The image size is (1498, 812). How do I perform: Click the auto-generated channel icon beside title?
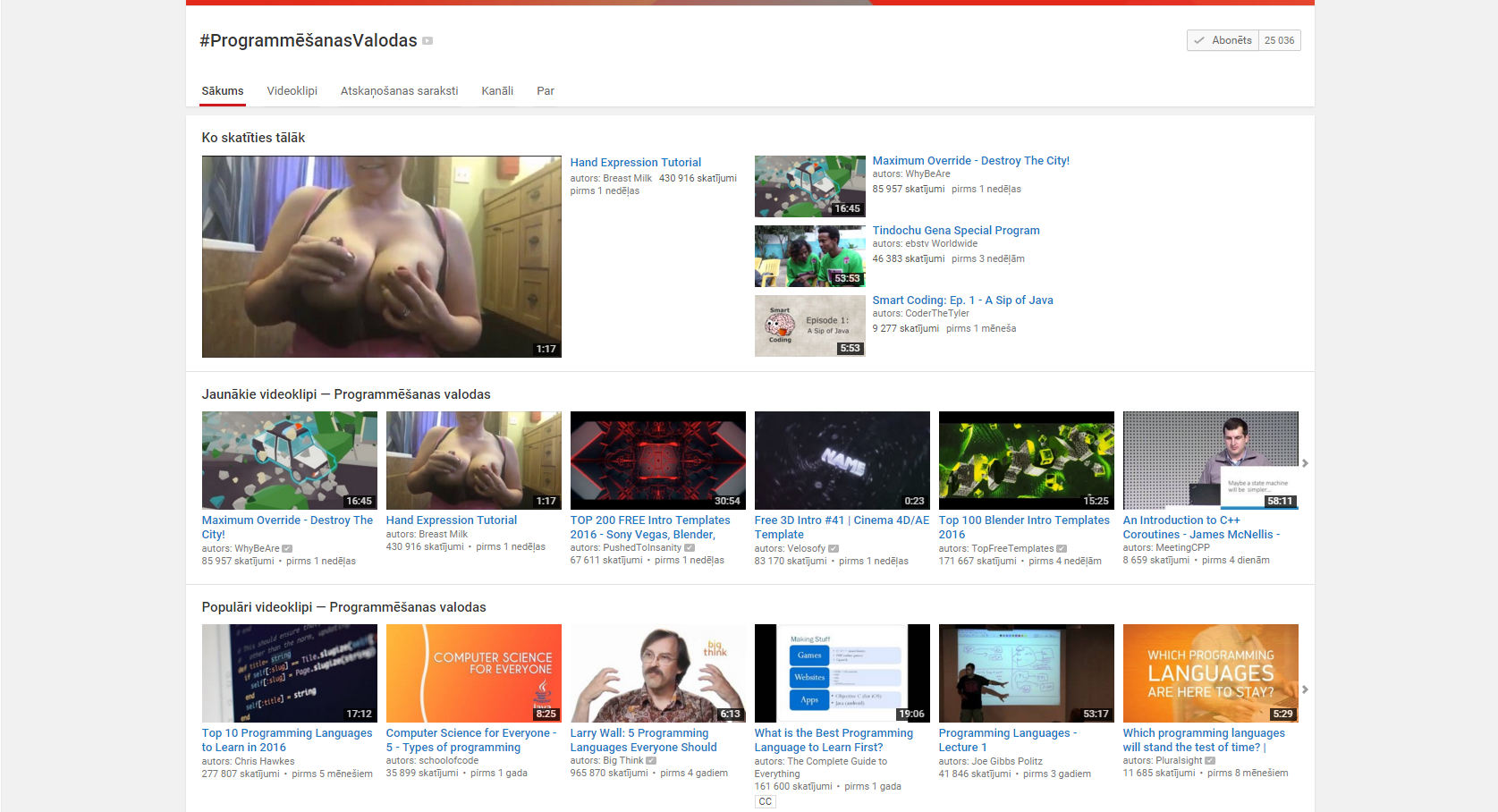[x=427, y=41]
